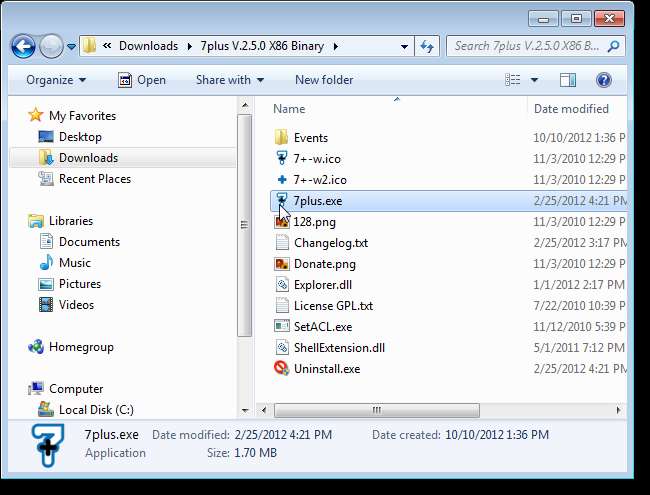Select Downloads in the address bar
650x495 pixels.
tap(148, 46)
